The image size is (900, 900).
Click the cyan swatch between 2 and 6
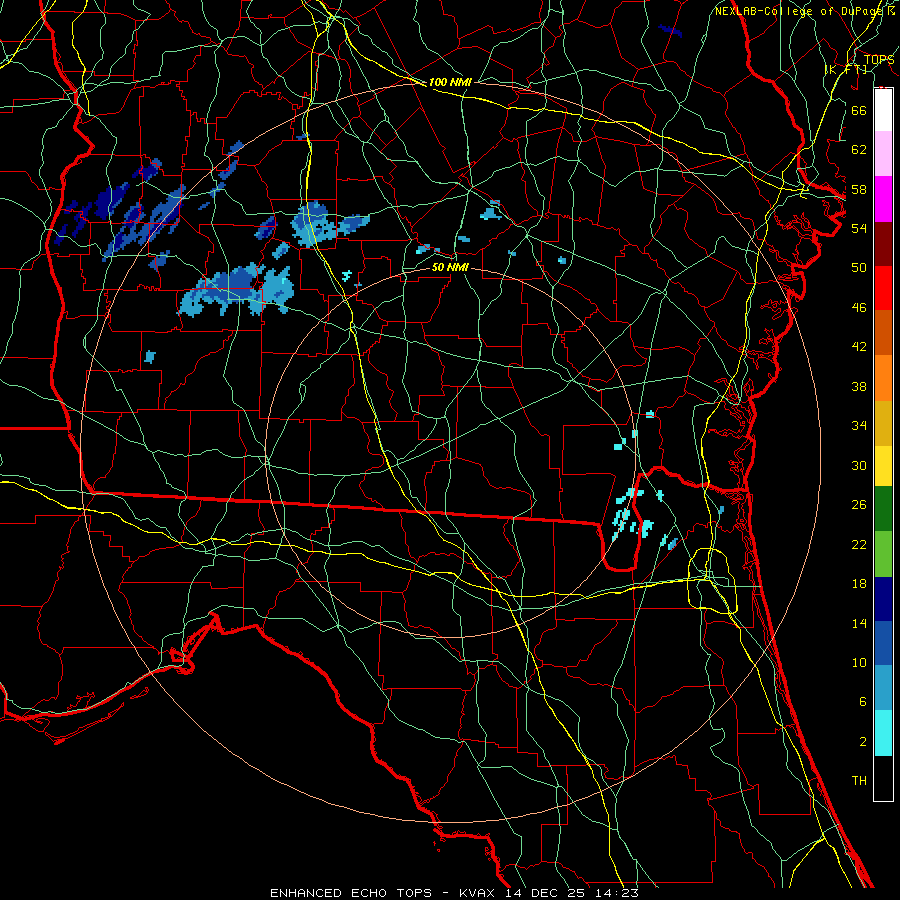point(883,733)
